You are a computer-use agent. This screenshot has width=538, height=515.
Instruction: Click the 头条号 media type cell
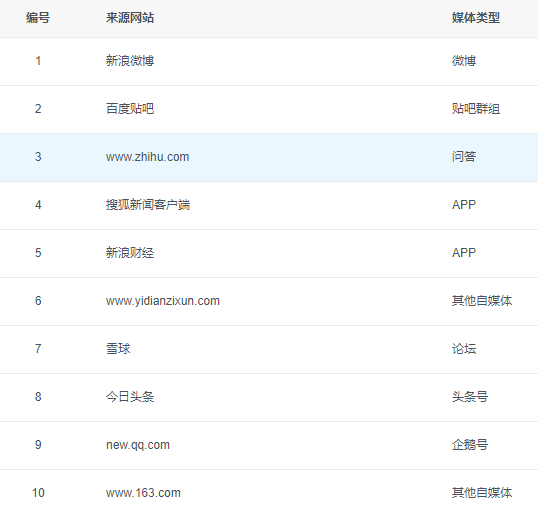coord(470,397)
